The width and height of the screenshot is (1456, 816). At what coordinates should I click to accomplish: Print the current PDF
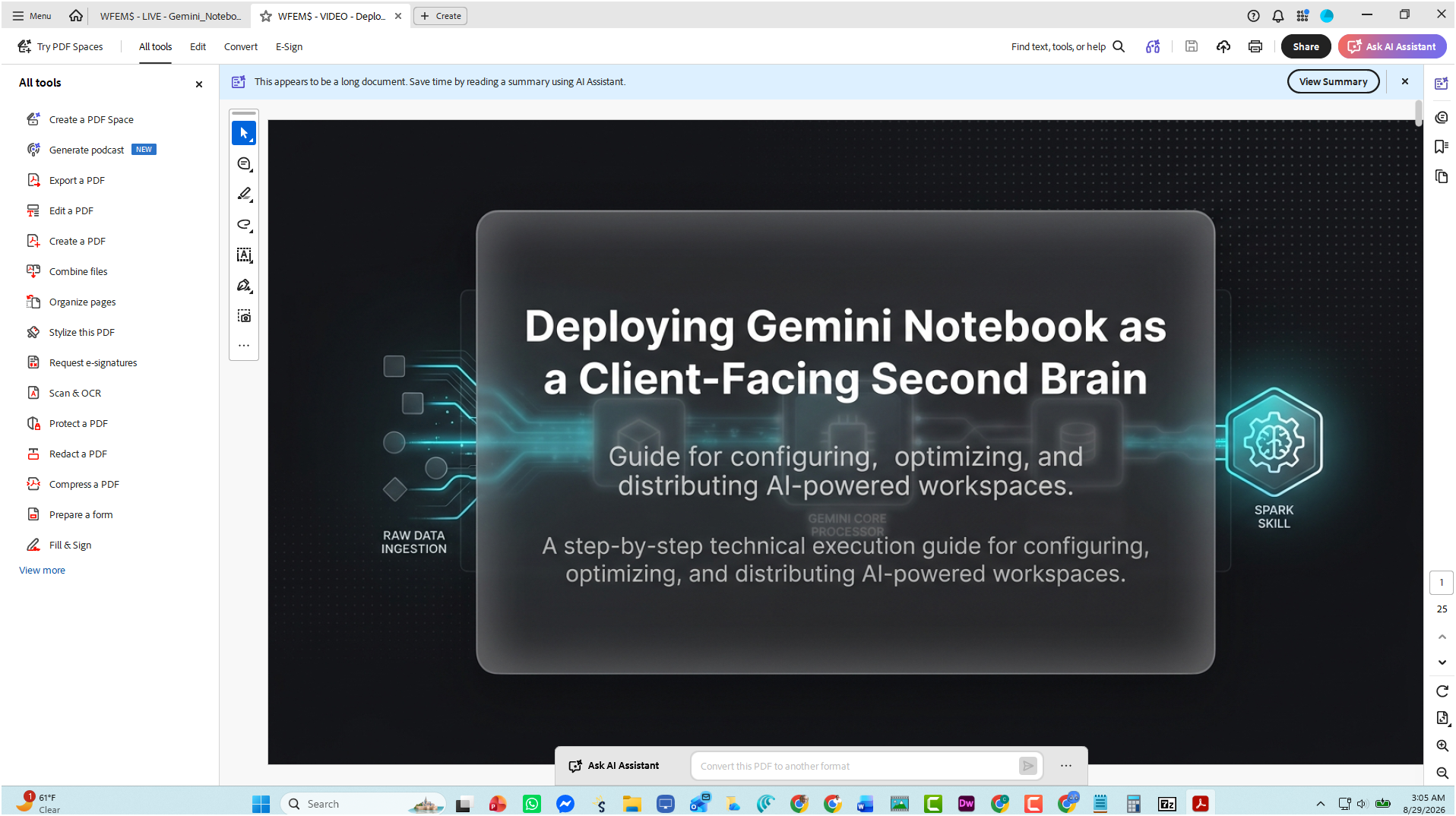[1255, 46]
